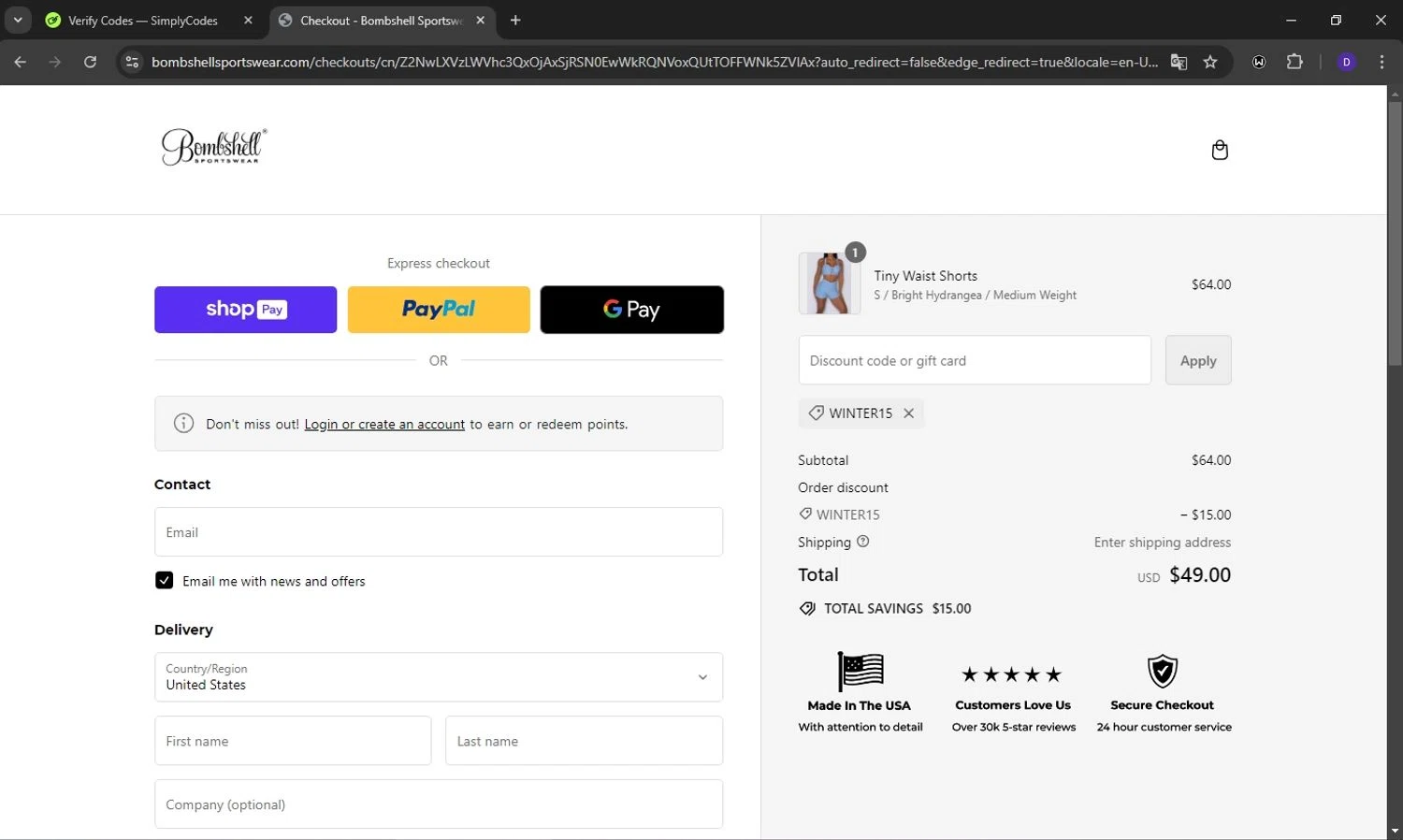Click the − $15.00 discount amount

(1206, 514)
